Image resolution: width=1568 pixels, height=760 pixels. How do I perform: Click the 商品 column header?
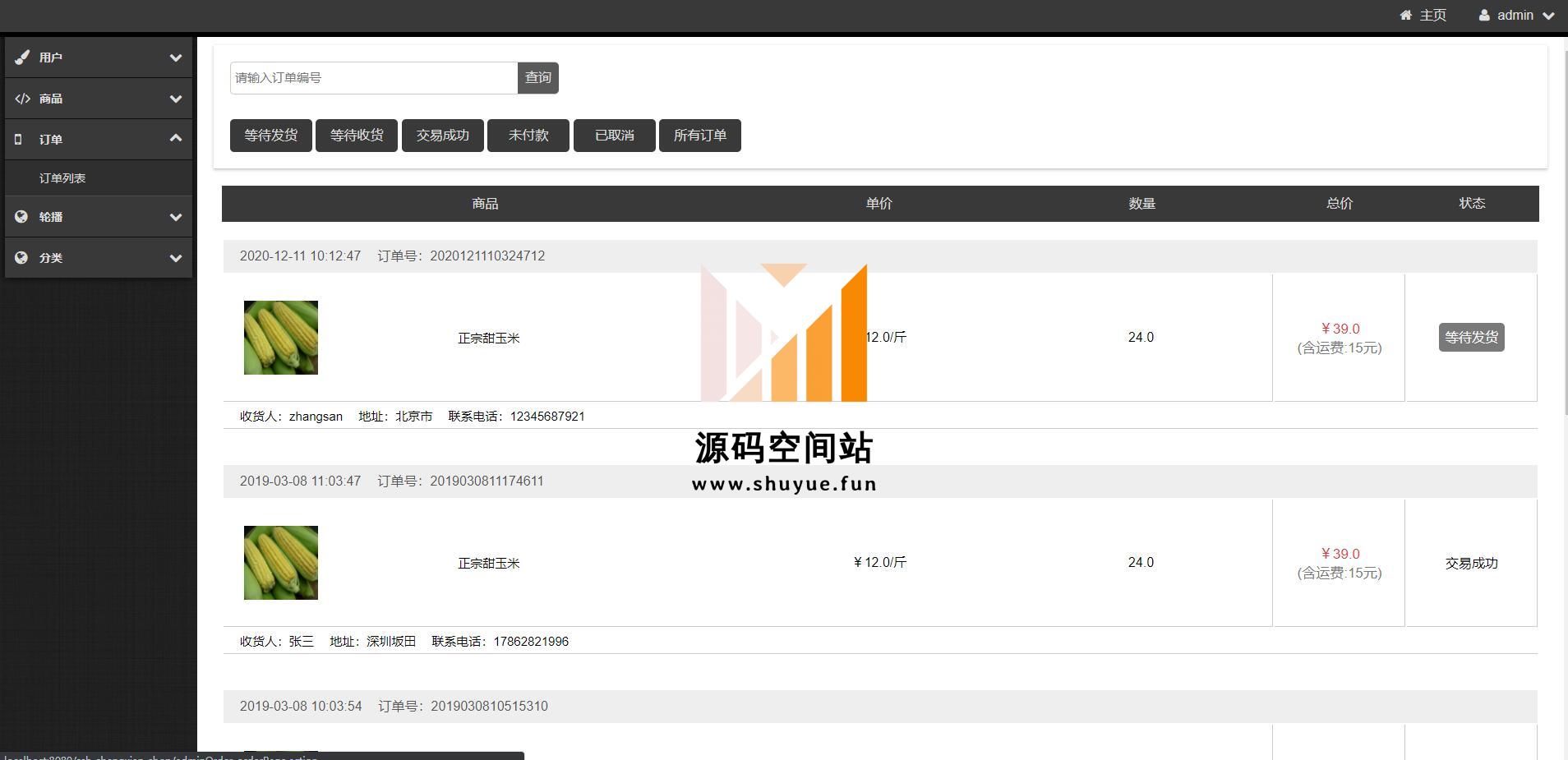coord(486,204)
